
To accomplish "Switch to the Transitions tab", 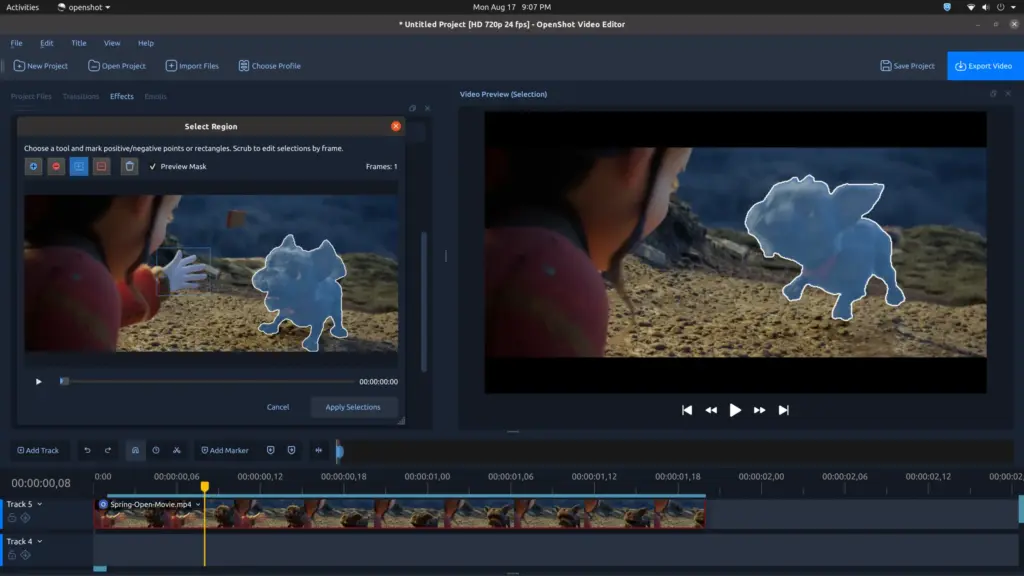I will pos(80,96).
